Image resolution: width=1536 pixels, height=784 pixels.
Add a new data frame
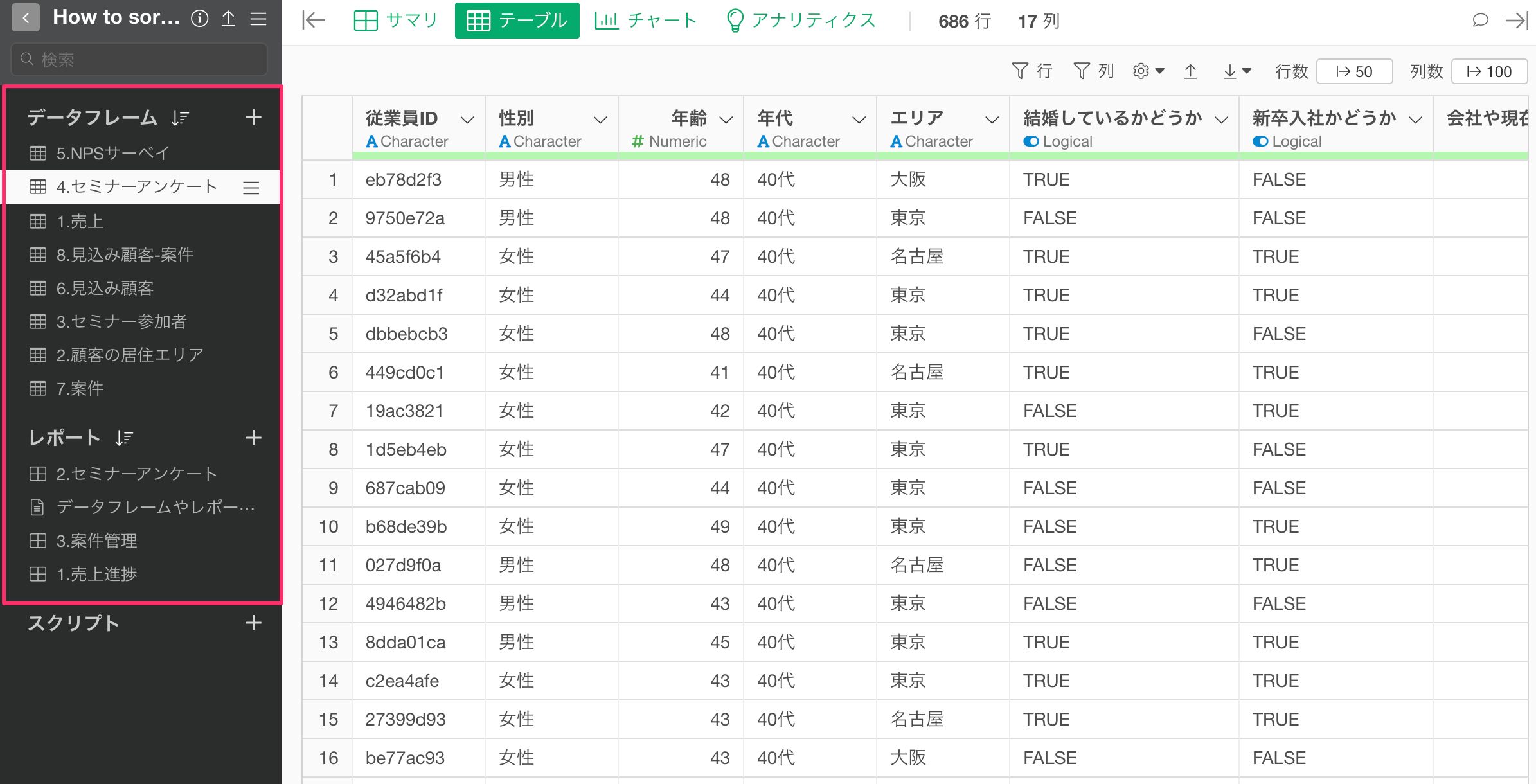(254, 117)
